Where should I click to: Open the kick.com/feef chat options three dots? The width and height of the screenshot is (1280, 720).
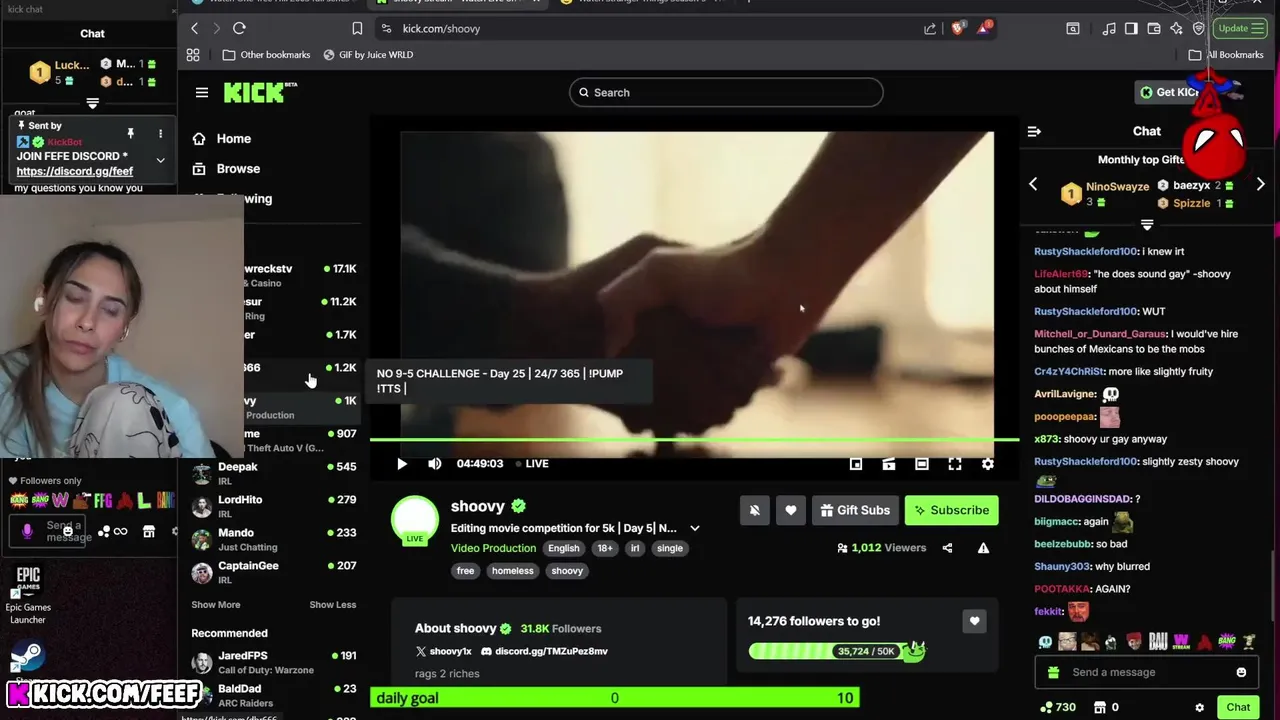tap(160, 133)
